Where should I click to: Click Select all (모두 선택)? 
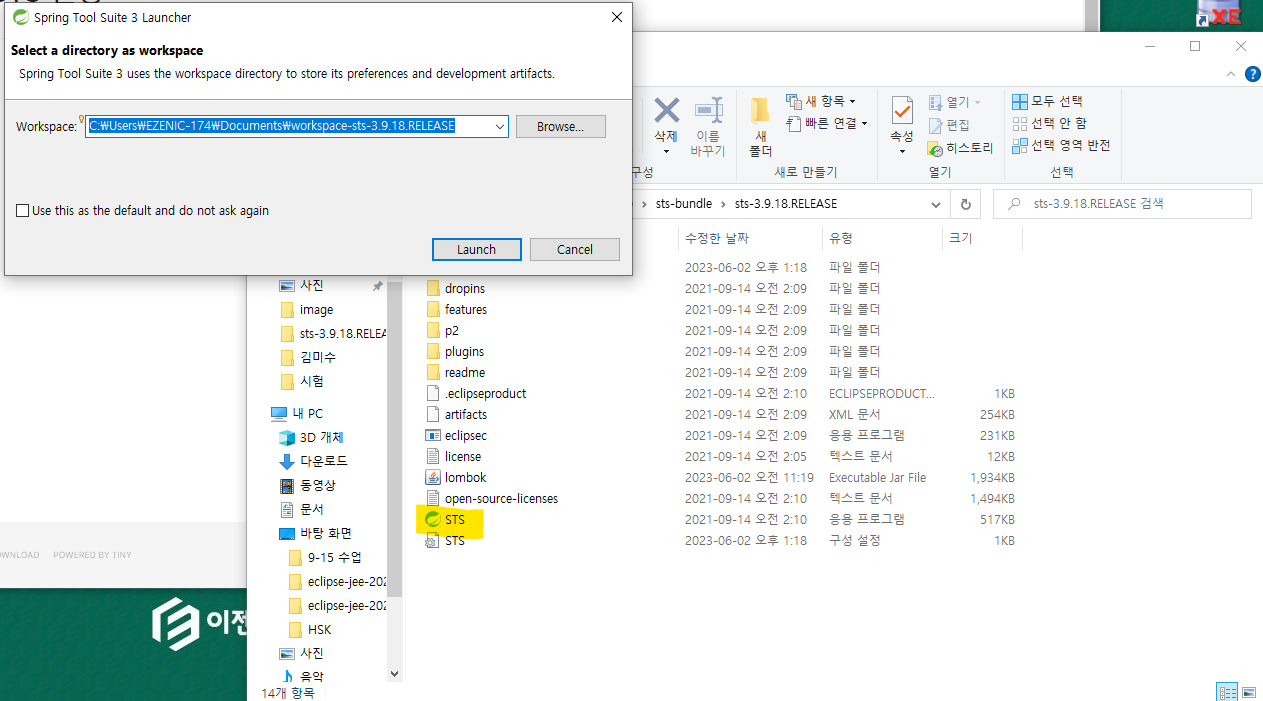pyautogui.click(x=1047, y=102)
